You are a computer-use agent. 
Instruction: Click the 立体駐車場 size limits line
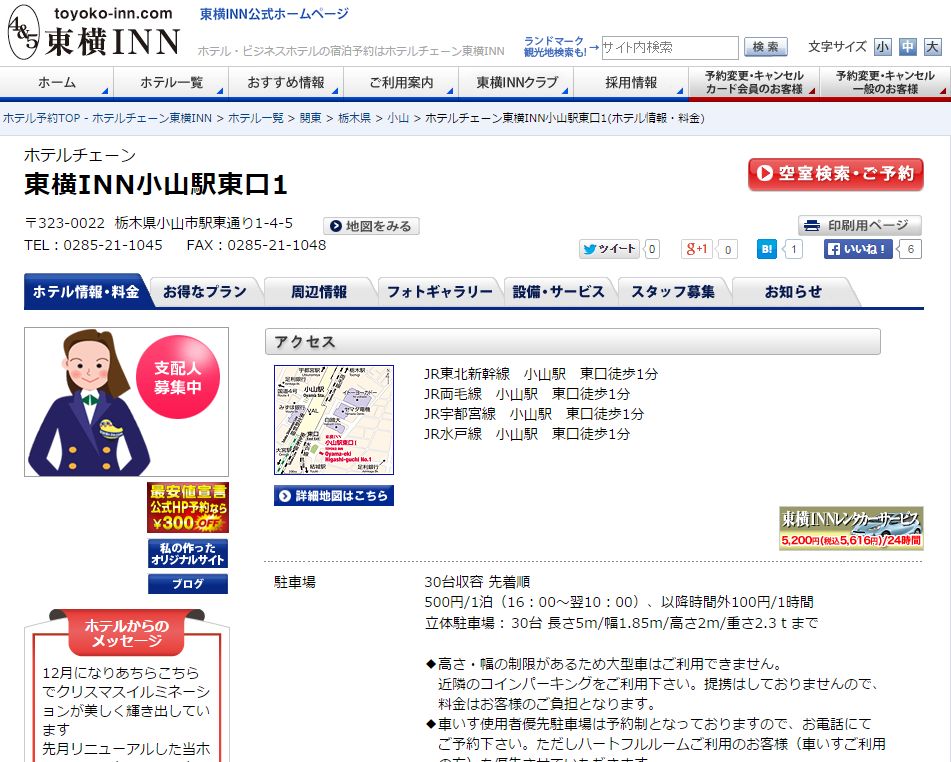point(622,623)
